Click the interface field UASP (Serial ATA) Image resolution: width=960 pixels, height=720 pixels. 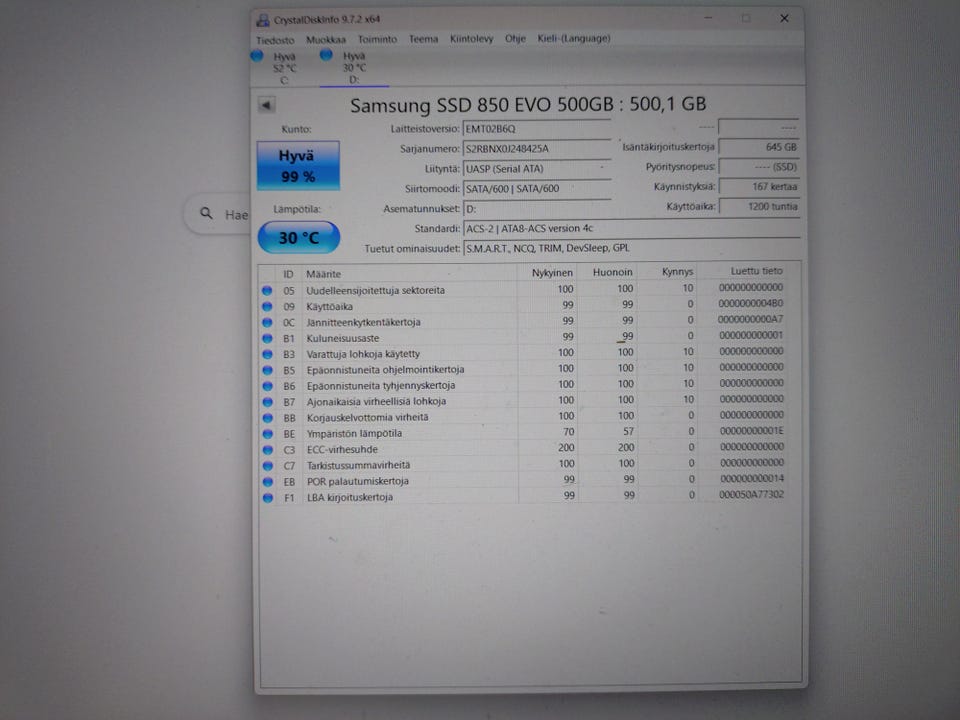click(536, 169)
